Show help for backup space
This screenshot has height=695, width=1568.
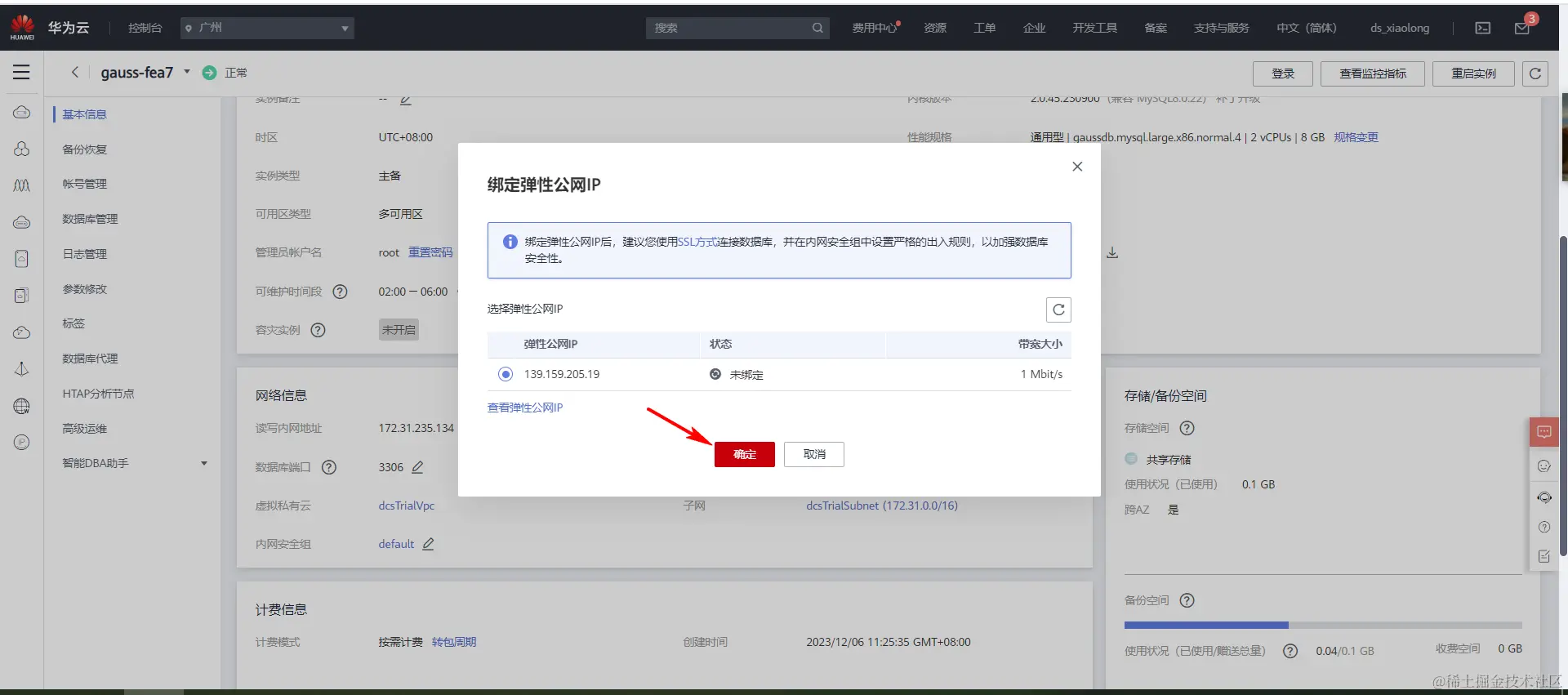pos(1187,600)
